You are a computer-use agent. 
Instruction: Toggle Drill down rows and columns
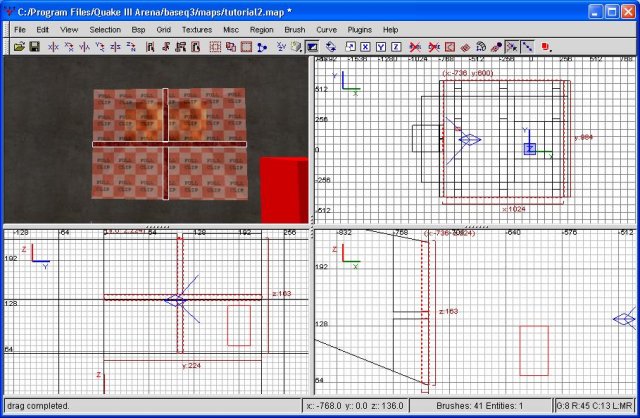tap(527, 47)
